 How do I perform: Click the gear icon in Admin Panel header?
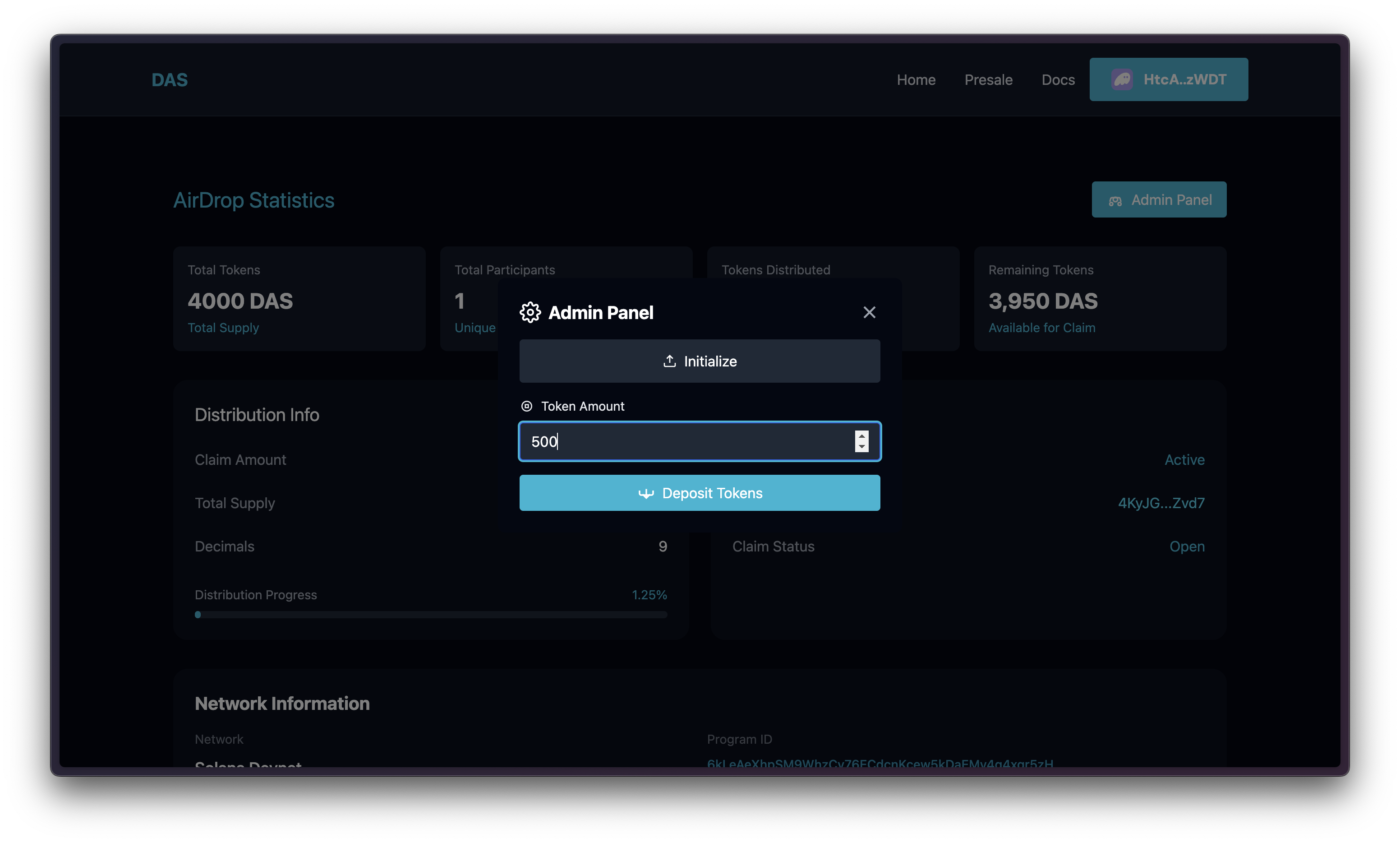coord(530,312)
